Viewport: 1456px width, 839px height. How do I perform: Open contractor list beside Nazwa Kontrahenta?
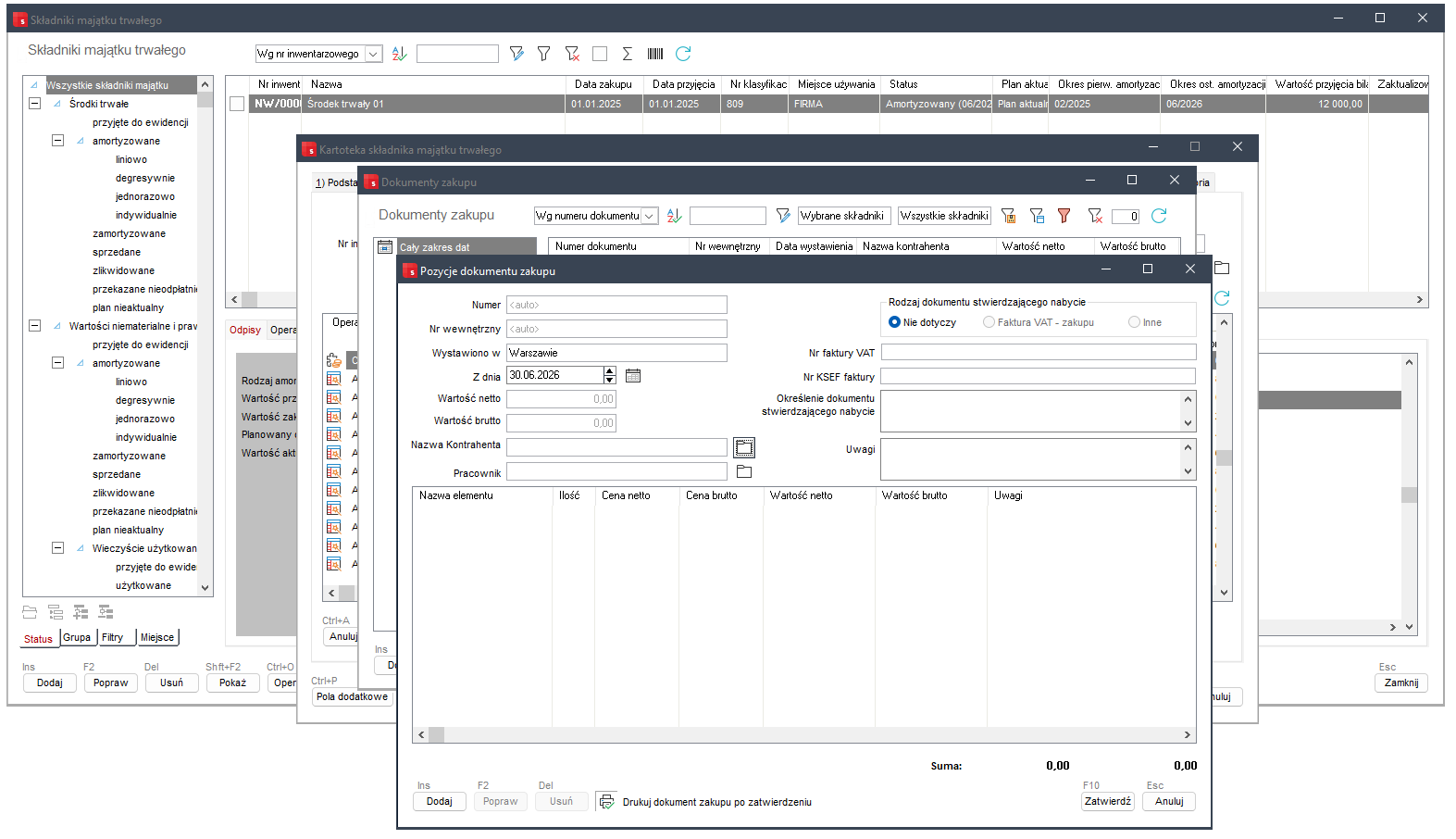click(744, 448)
